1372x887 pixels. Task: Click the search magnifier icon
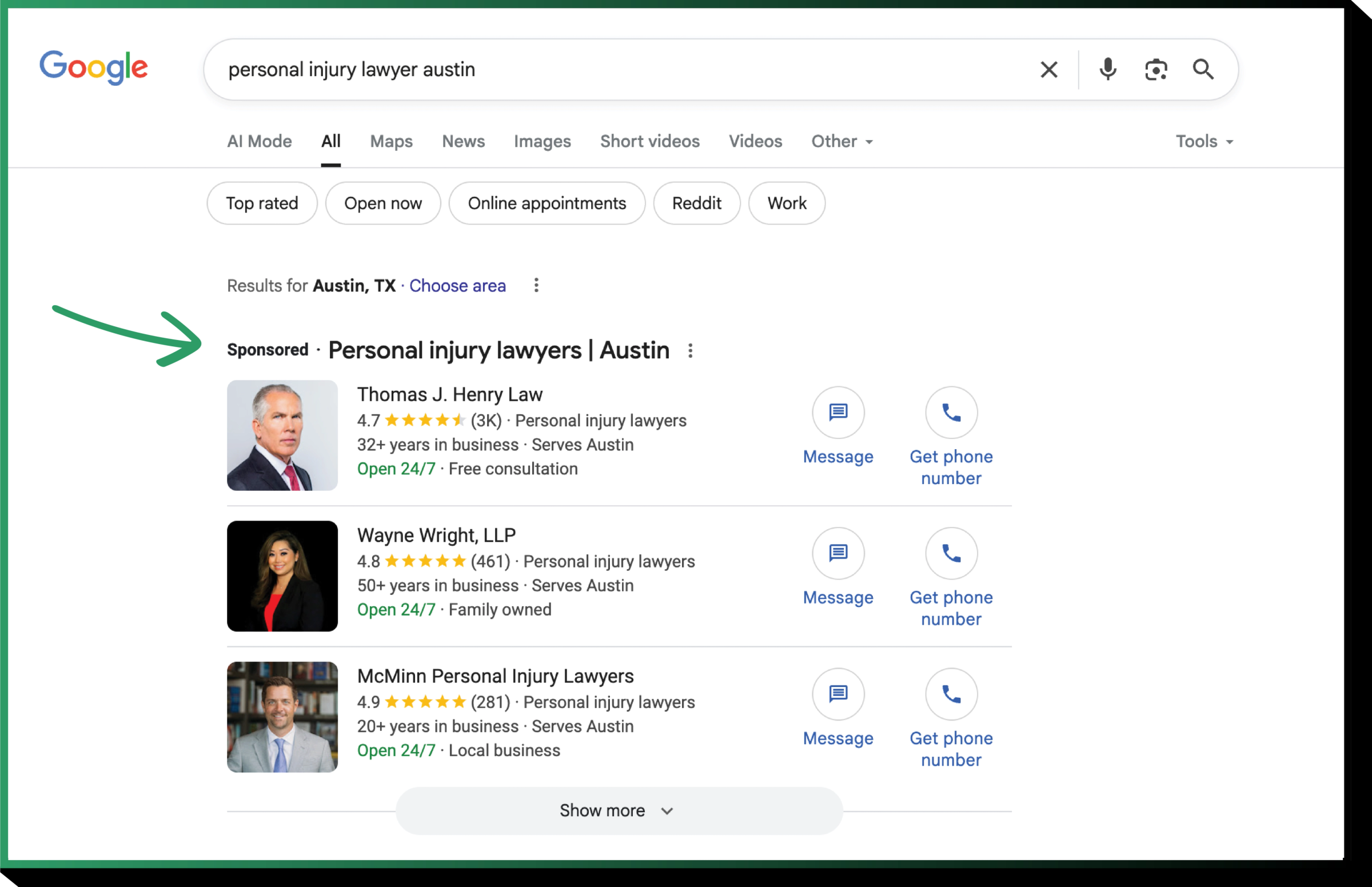[x=1203, y=70]
